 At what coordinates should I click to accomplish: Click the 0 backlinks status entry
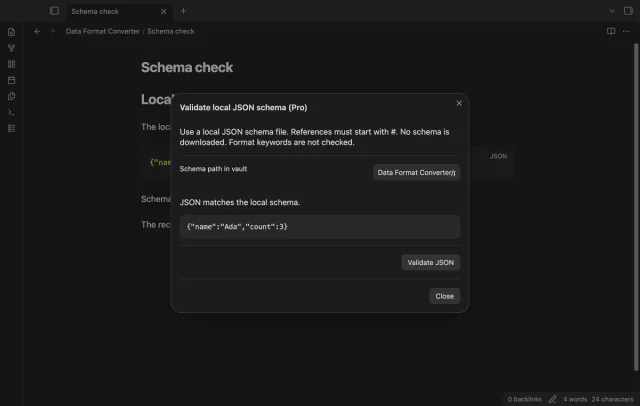point(524,399)
